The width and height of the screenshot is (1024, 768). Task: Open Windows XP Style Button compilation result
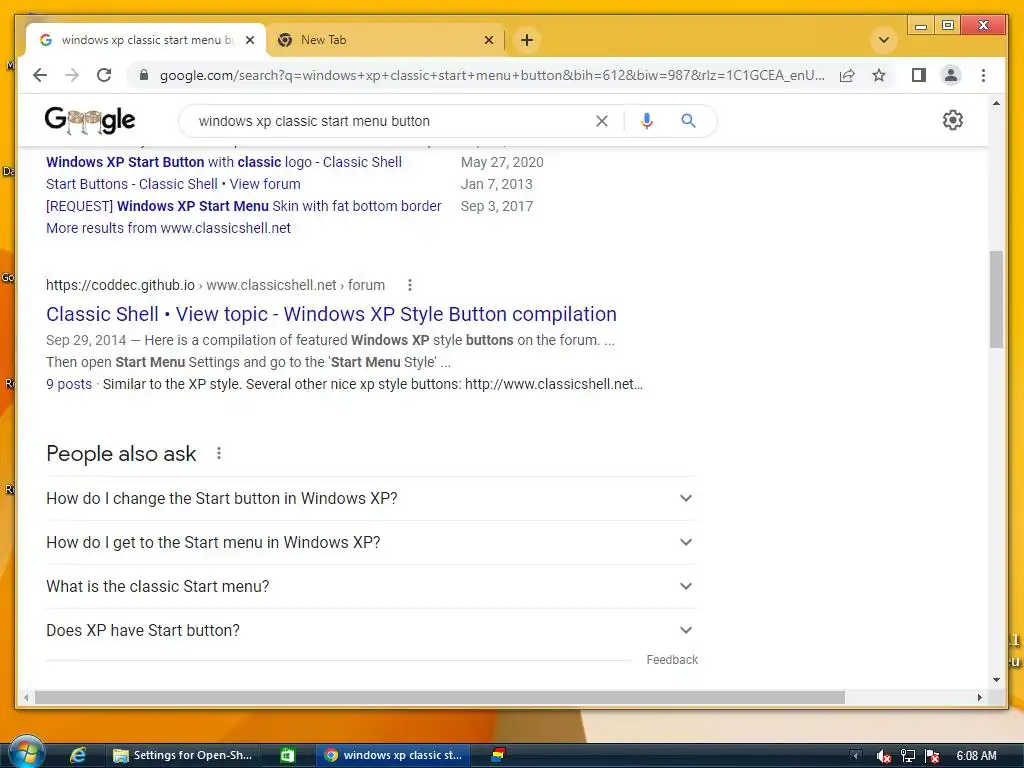pyautogui.click(x=331, y=314)
